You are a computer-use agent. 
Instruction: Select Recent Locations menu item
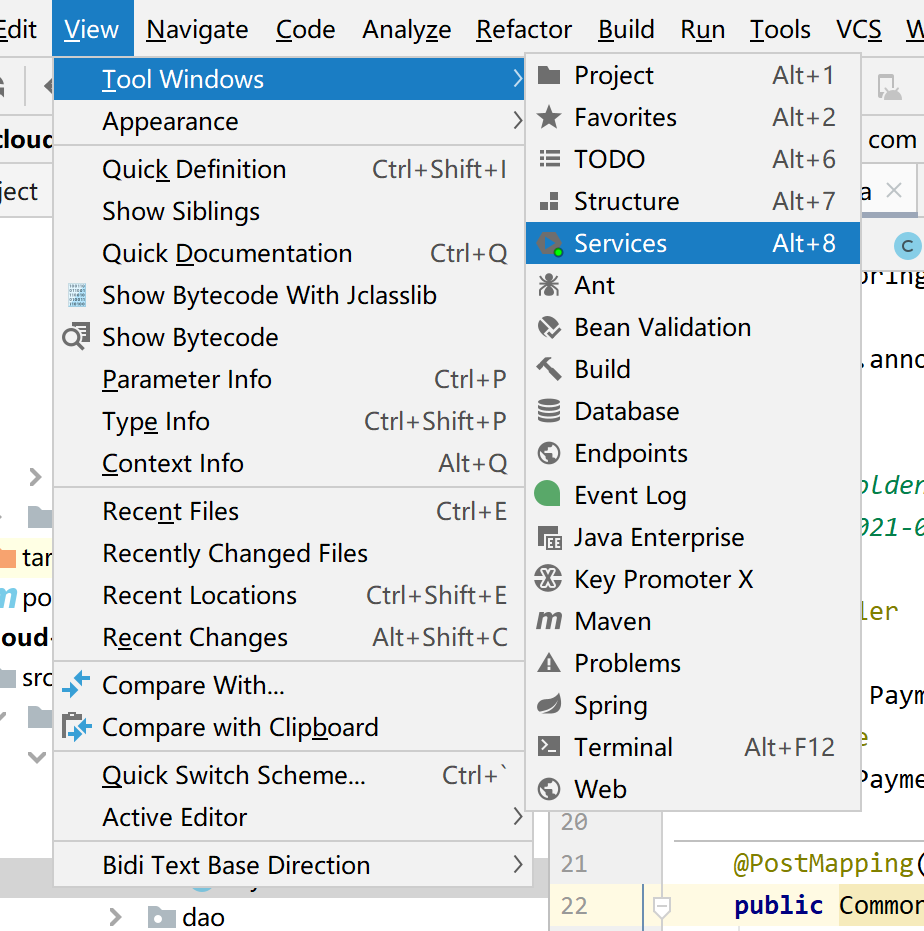(290, 596)
